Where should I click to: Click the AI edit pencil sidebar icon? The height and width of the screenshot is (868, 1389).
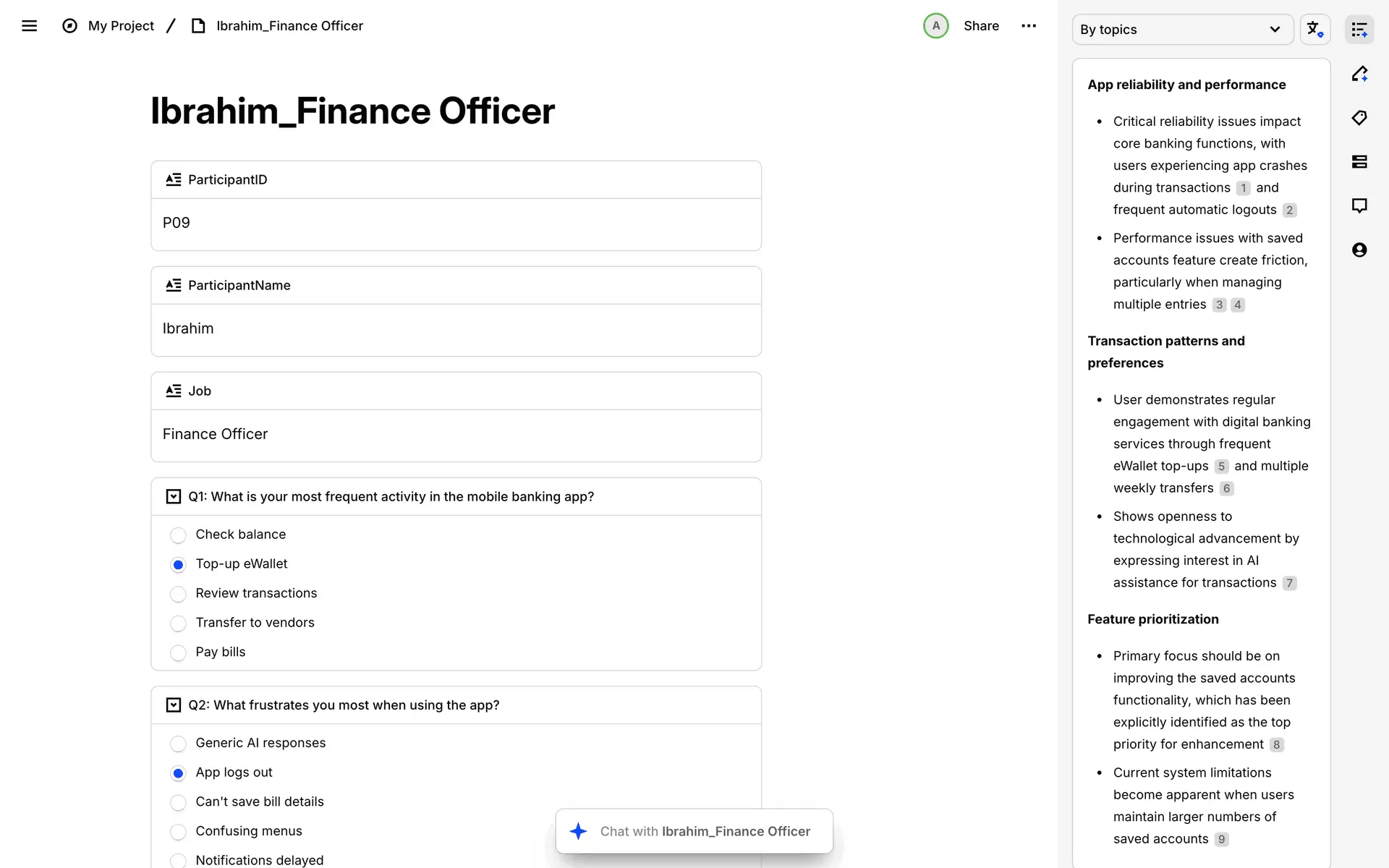pyautogui.click(x=1359, y=74)
